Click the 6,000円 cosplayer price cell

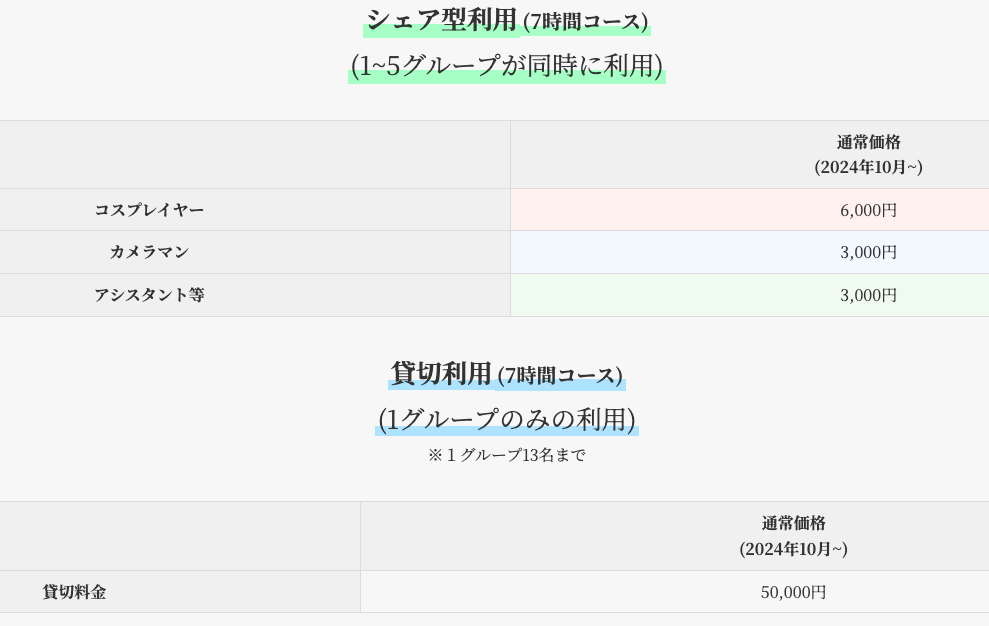pos(749,210)
